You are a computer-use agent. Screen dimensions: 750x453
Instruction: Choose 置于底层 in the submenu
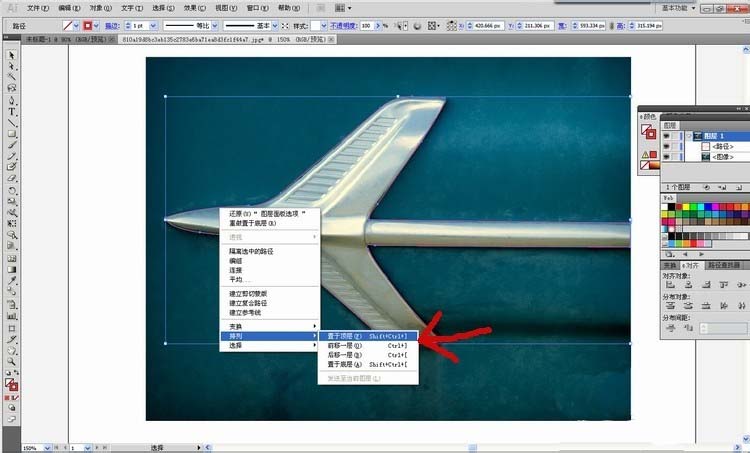pos(368,365)
